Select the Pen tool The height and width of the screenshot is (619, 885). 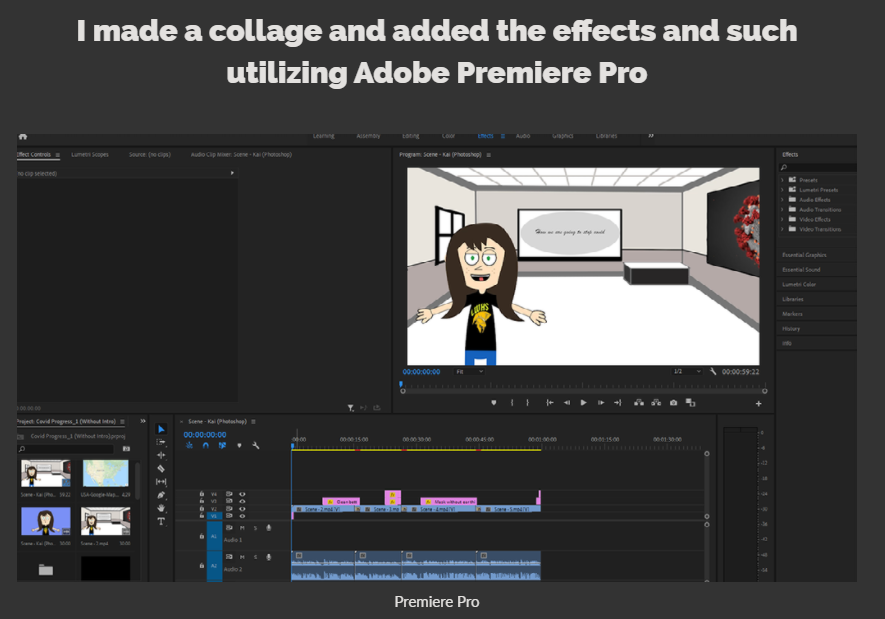click(161, 495)
